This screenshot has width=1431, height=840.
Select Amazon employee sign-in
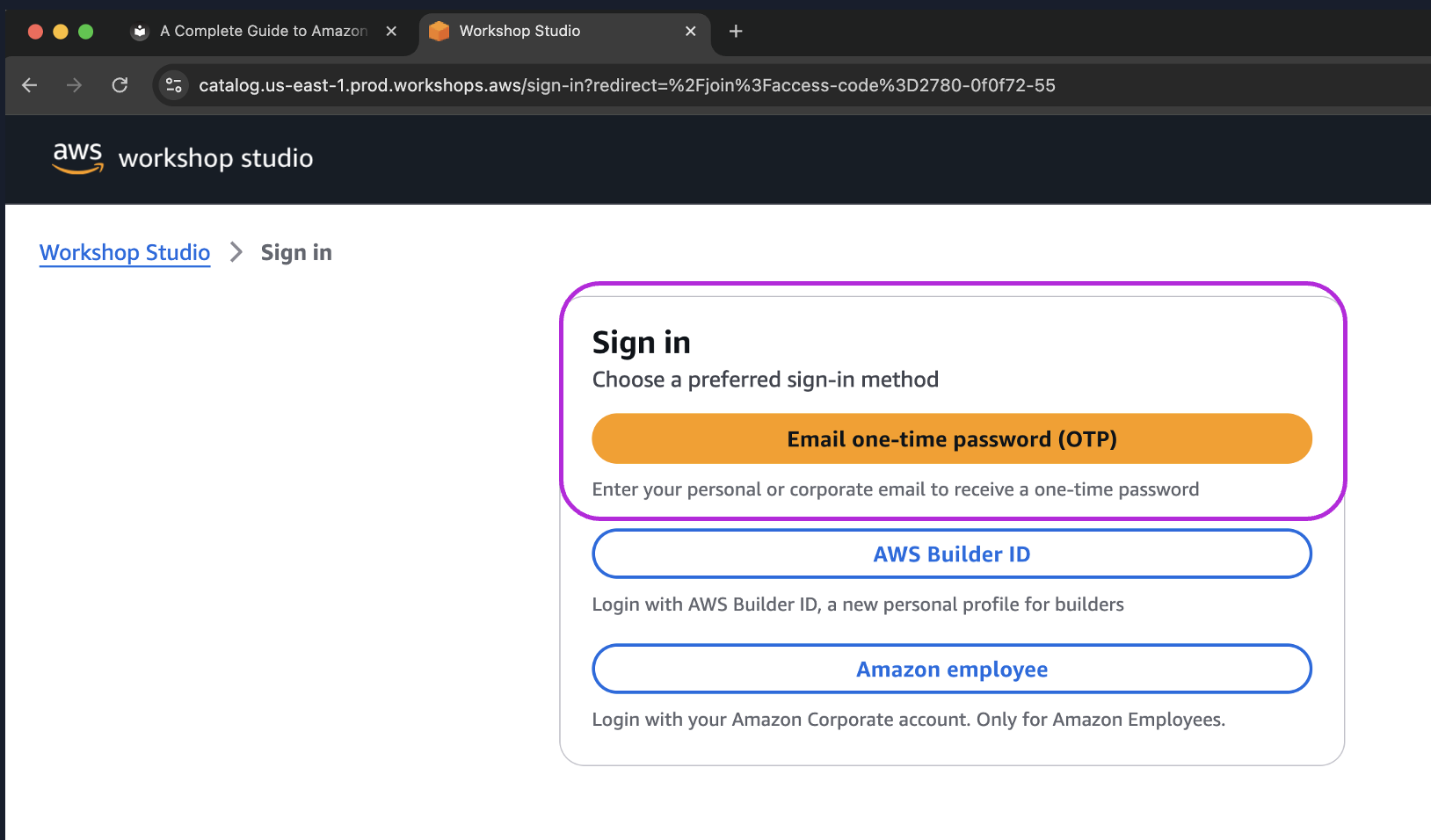click(951, 670)
